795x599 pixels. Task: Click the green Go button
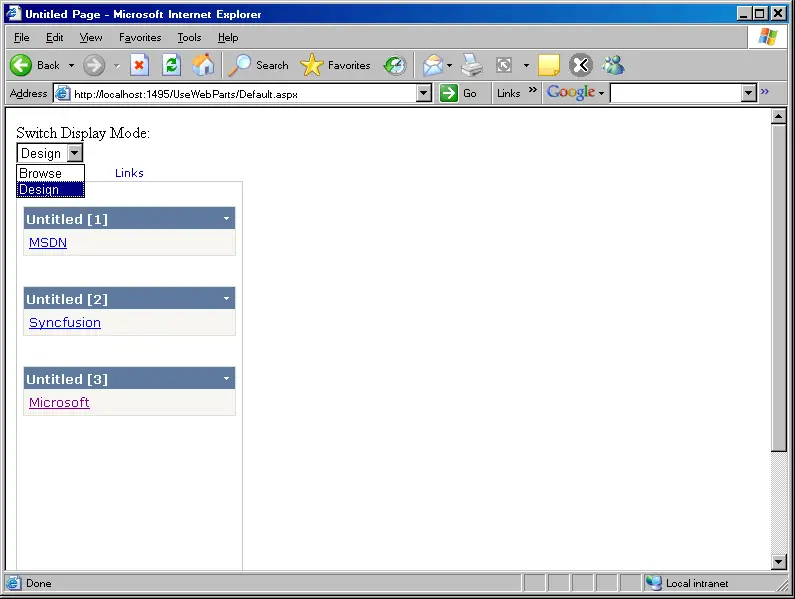point(458,93)
